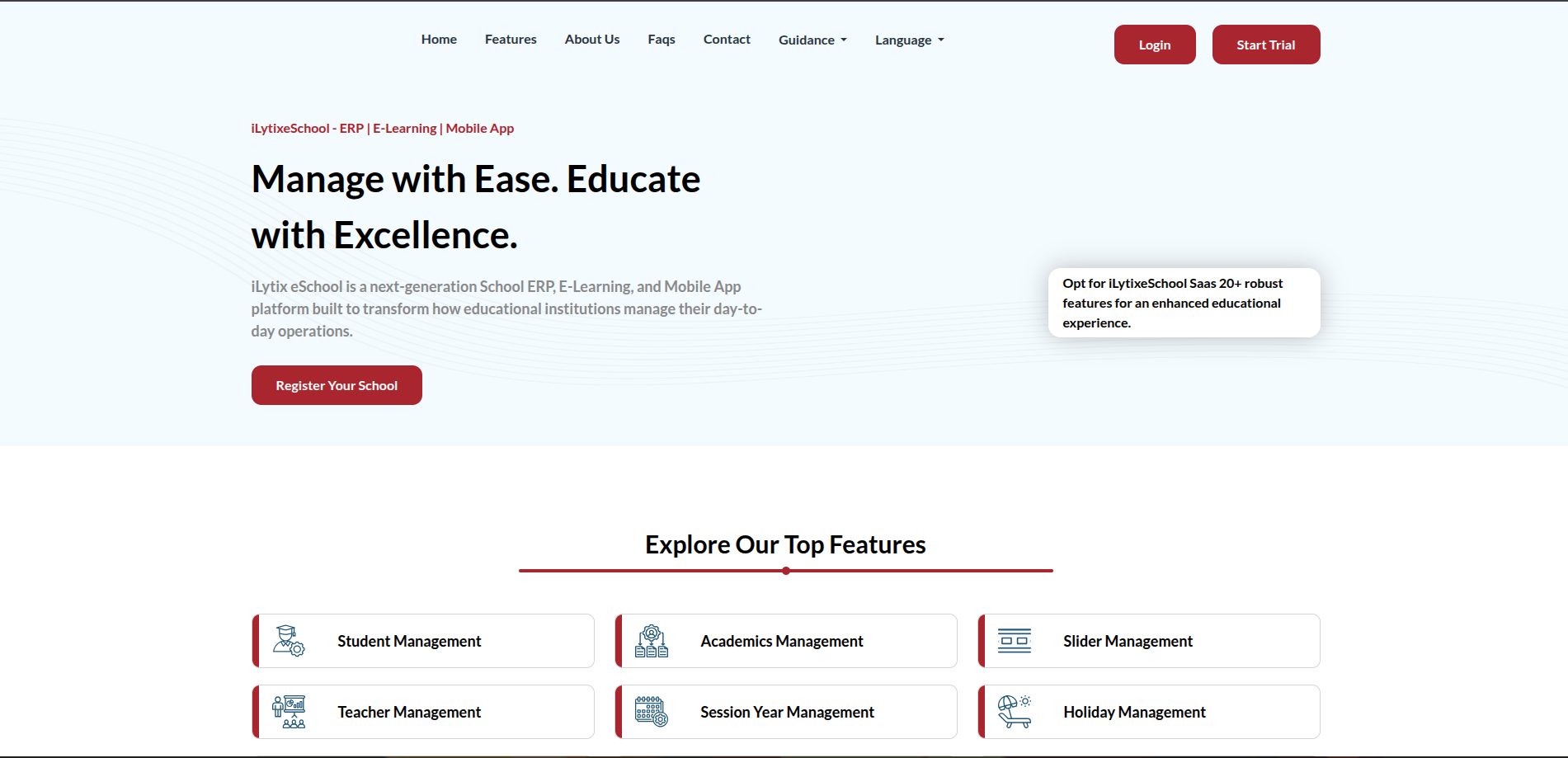Open the Slider Management feature card
1568x758 pixels.
click(1149, 641)
